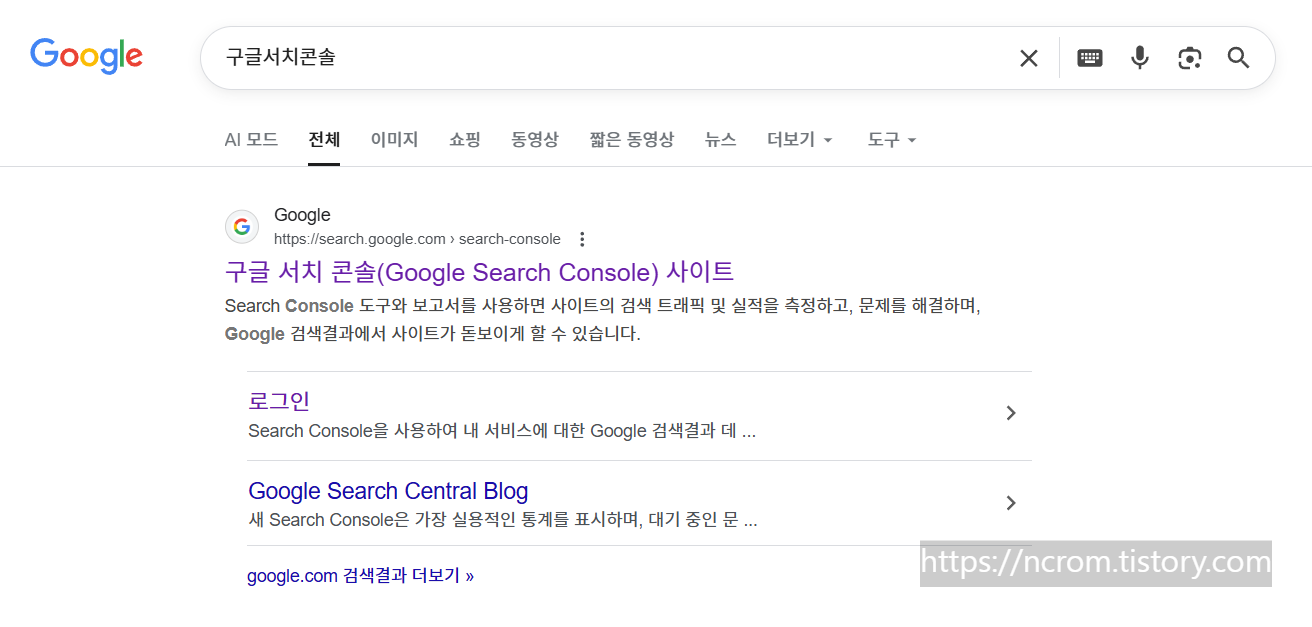
Task: Expand the 더보기 dropdown
Action: [x=800, y=140]
